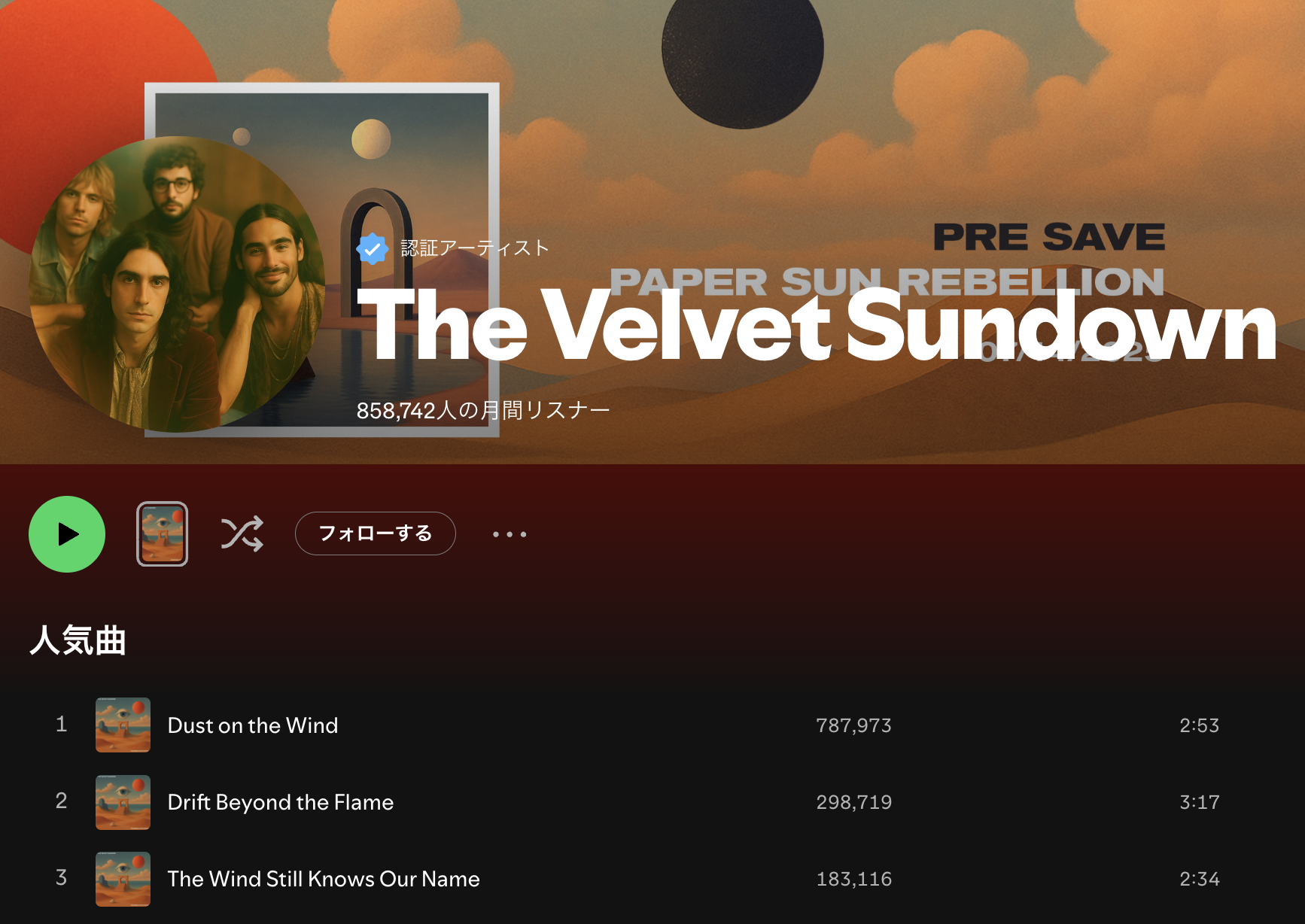The height and width of the screenshot is (924, 1305).
Task: Click the artist name The Velvet Sundown
Action: [x=817, y=326]
